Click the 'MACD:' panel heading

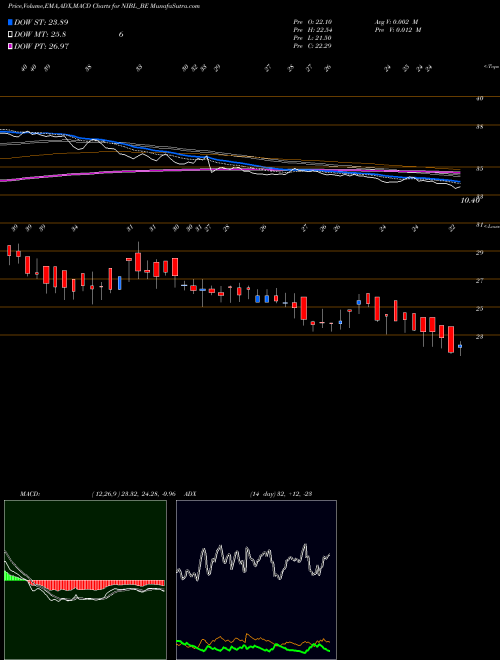(x=29, y=493)
